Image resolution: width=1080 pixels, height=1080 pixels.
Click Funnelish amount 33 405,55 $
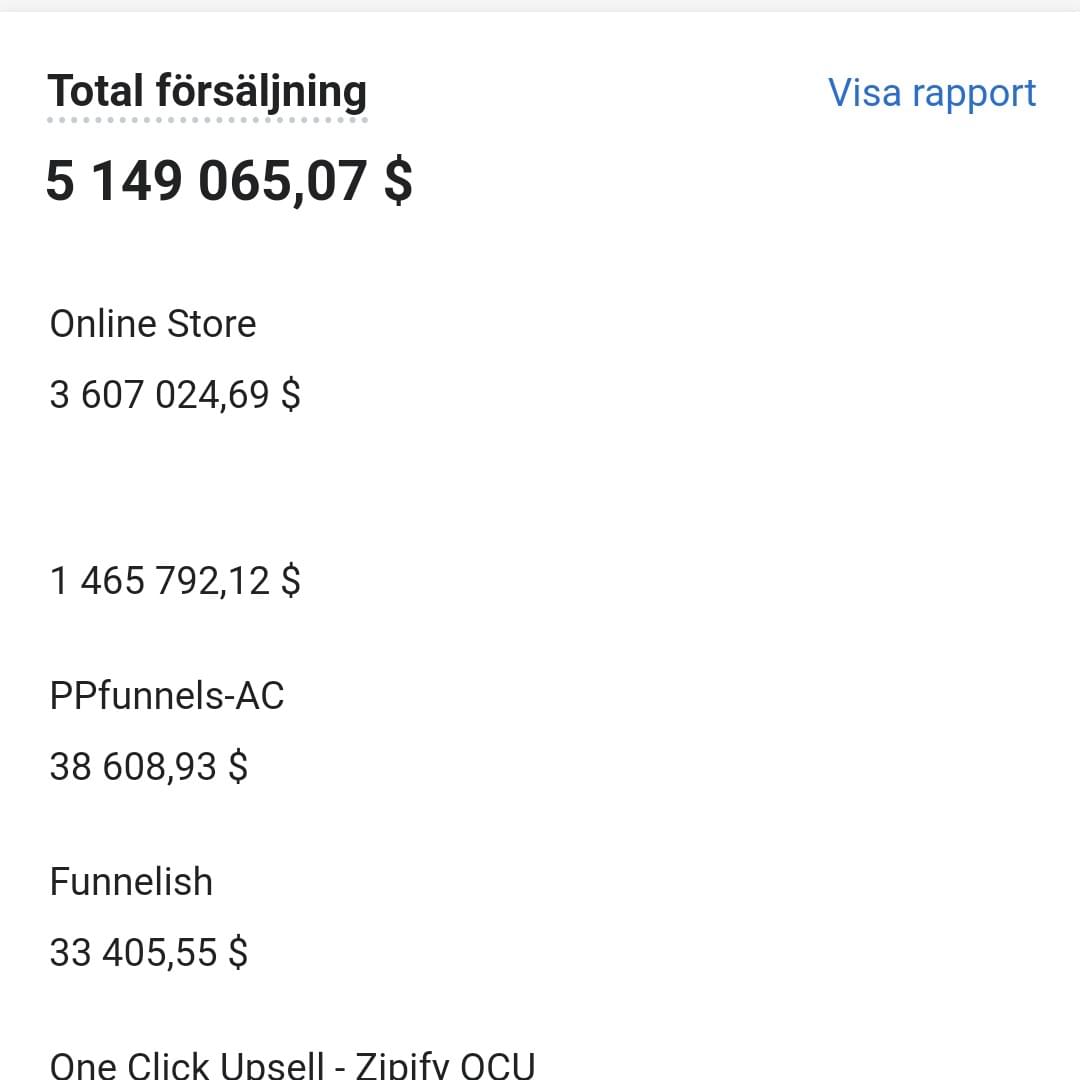[148, 952]
